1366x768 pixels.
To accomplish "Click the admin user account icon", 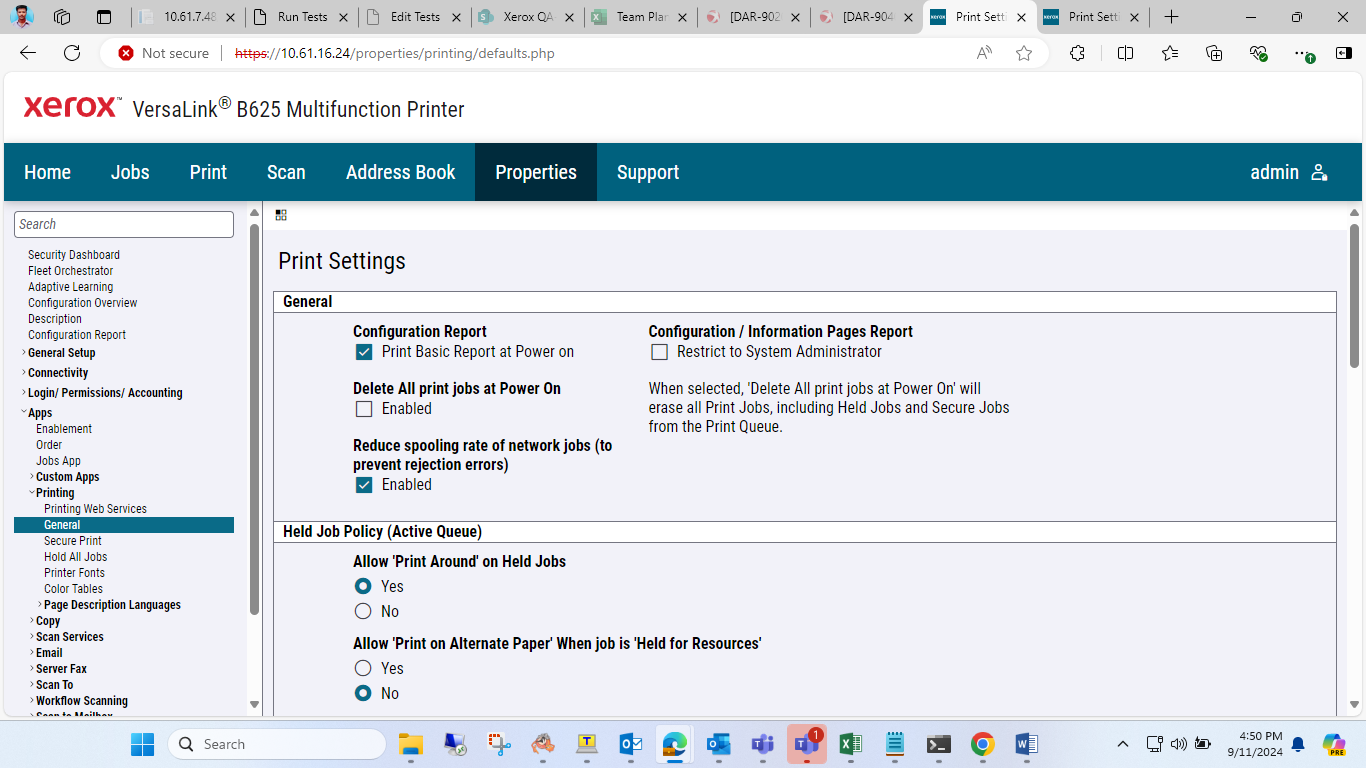I will coord(1319,172).
